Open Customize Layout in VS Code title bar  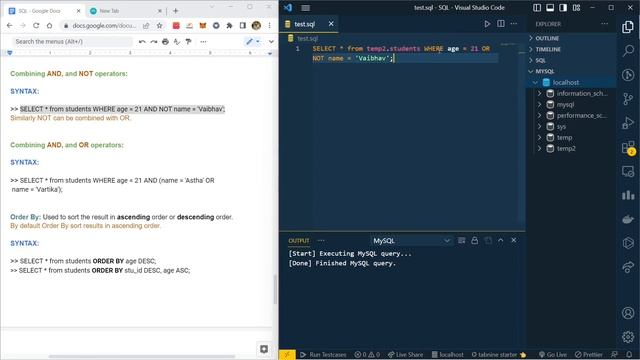click(x=576, y=8)
